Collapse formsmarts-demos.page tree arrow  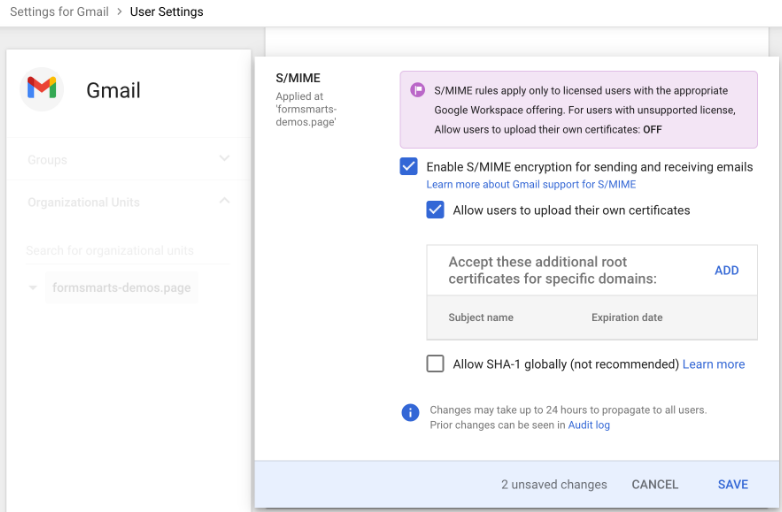[33, 288]
